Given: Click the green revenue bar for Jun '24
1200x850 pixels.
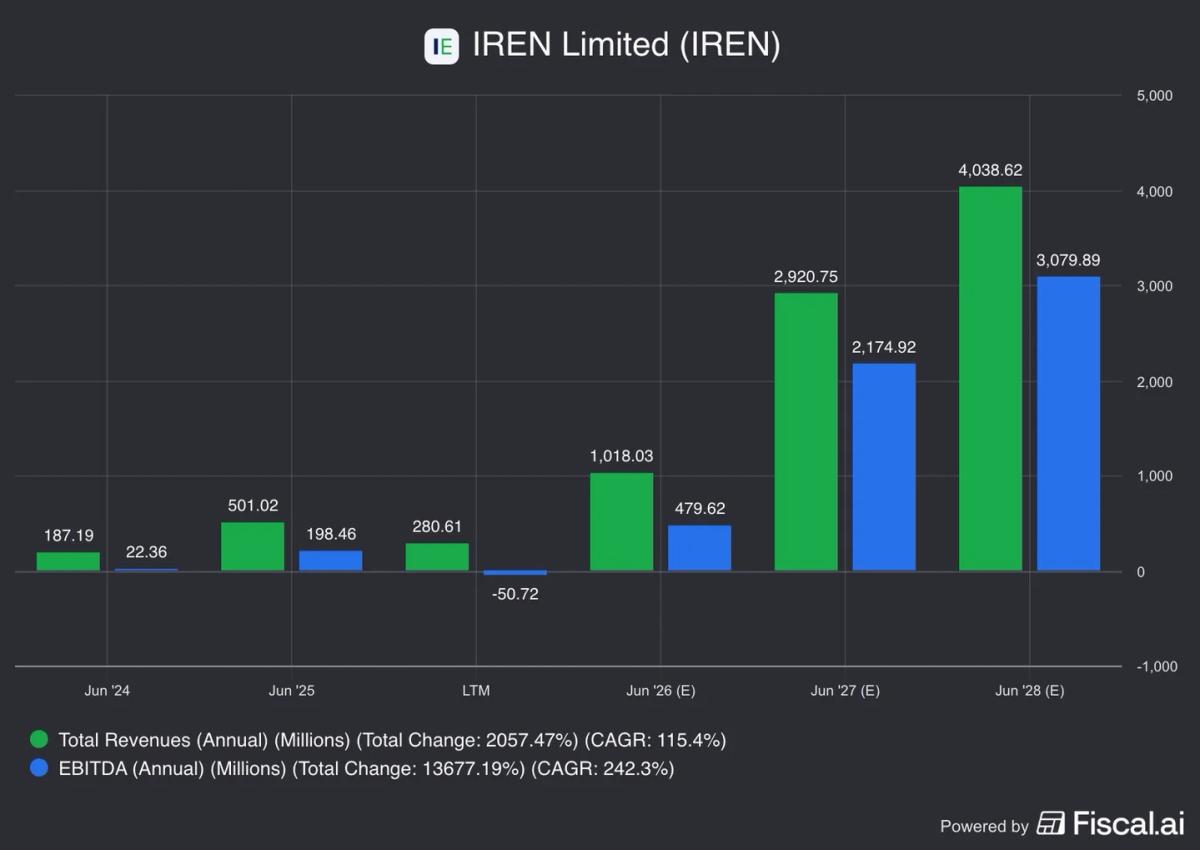Looking at the screenshot, I should 67,560.
